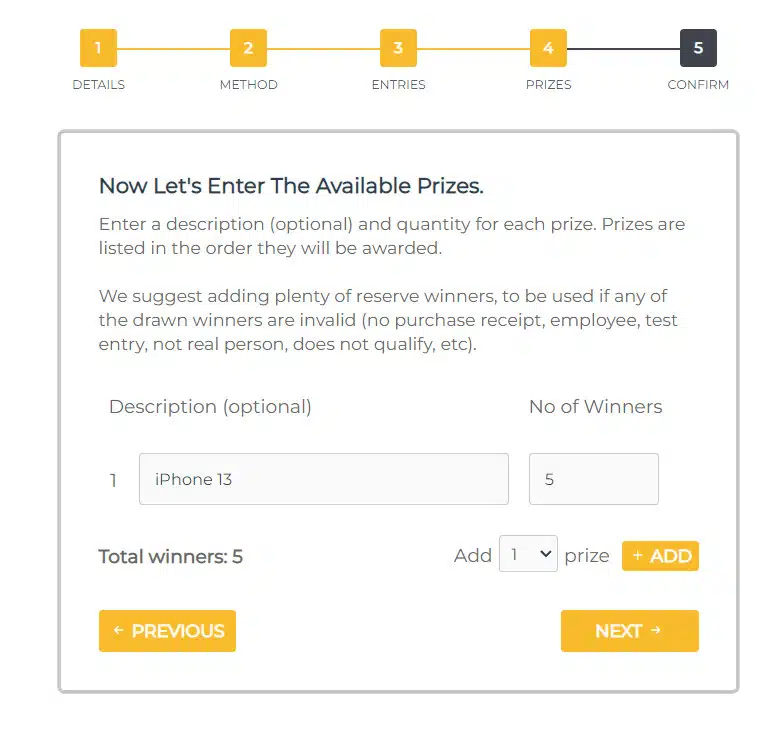Screen dimensions: 779x734
Task: Click the iPhone 13 description field
Action: pyautogui.click(x=323, y=479)
